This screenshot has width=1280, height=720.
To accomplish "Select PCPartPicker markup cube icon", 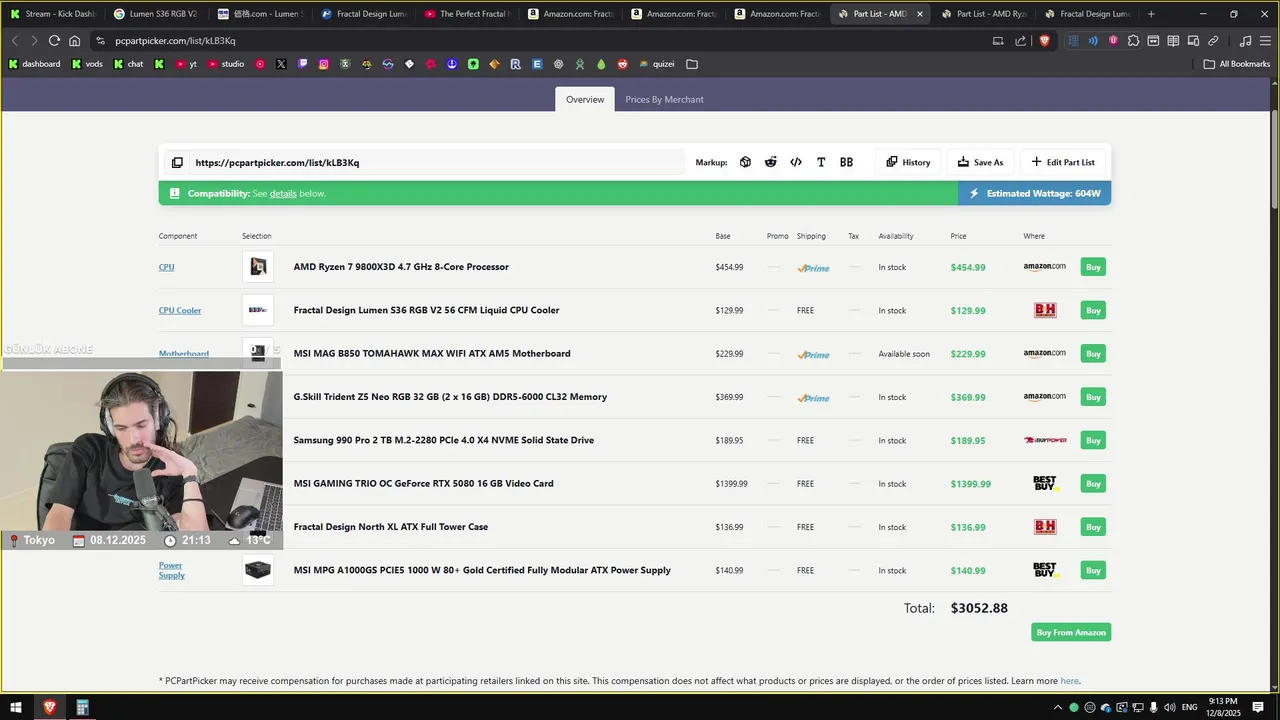I will point(745,162).
